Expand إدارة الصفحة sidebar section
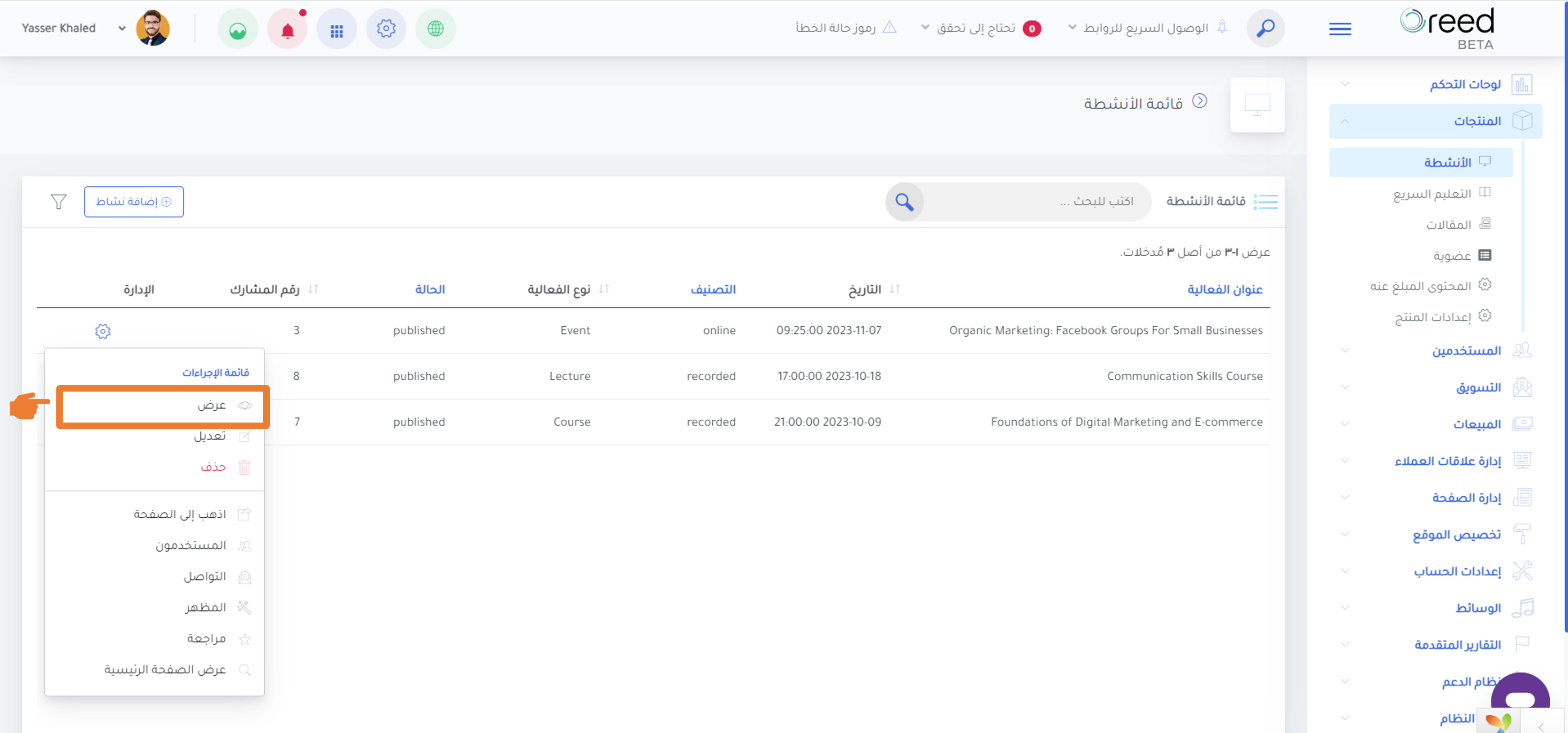The width and height of the screenshot is (1568, 733). click(x=1436, y=498)
